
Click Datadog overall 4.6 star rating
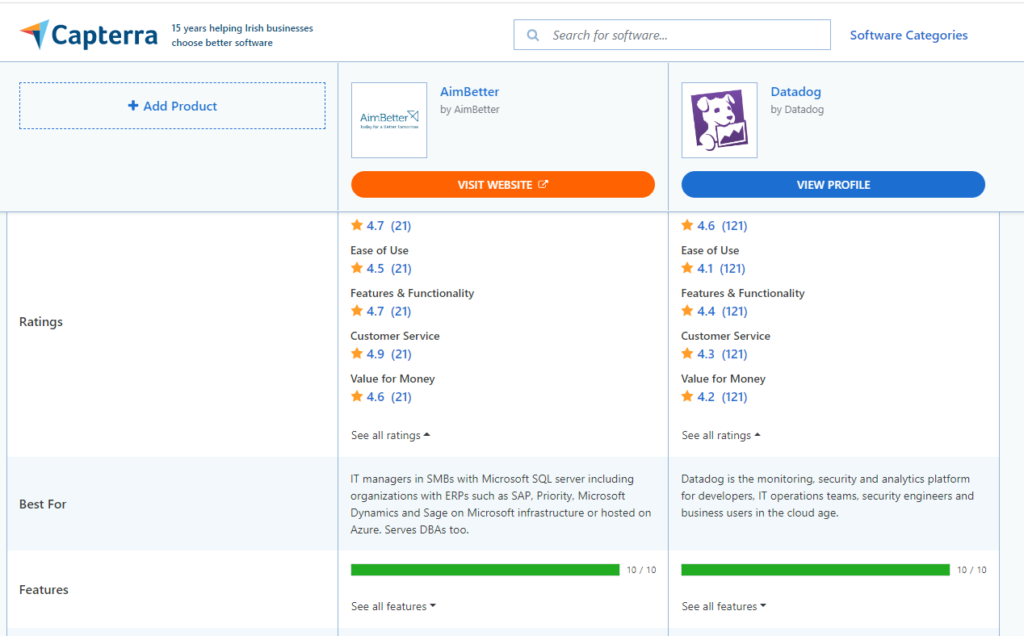[x=714, y=226]
